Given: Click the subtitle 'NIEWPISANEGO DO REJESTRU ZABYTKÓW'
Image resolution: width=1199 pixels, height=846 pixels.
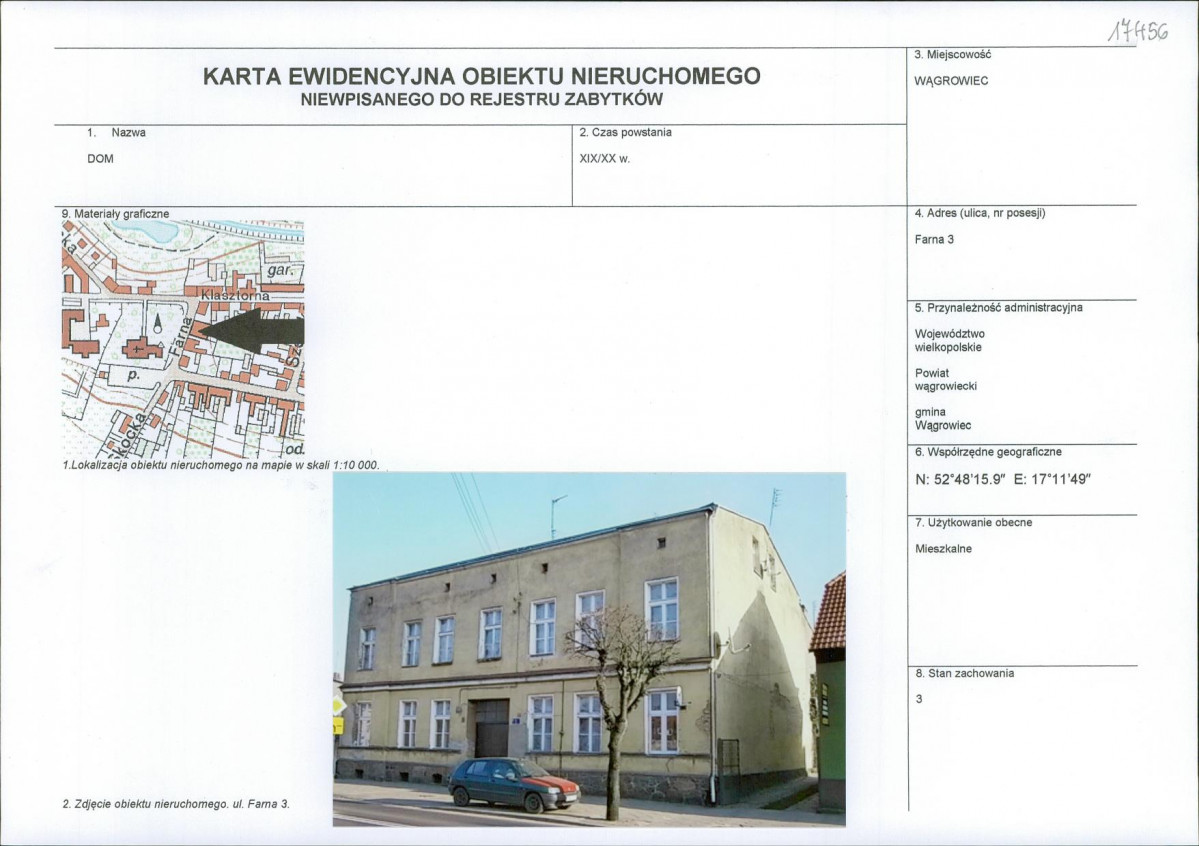Looking at the screenshot, I should (x=482, y=99).
